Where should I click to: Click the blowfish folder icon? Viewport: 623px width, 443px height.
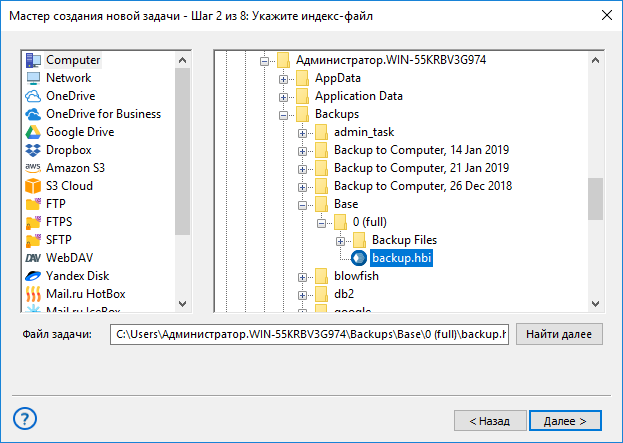(321, 276)
